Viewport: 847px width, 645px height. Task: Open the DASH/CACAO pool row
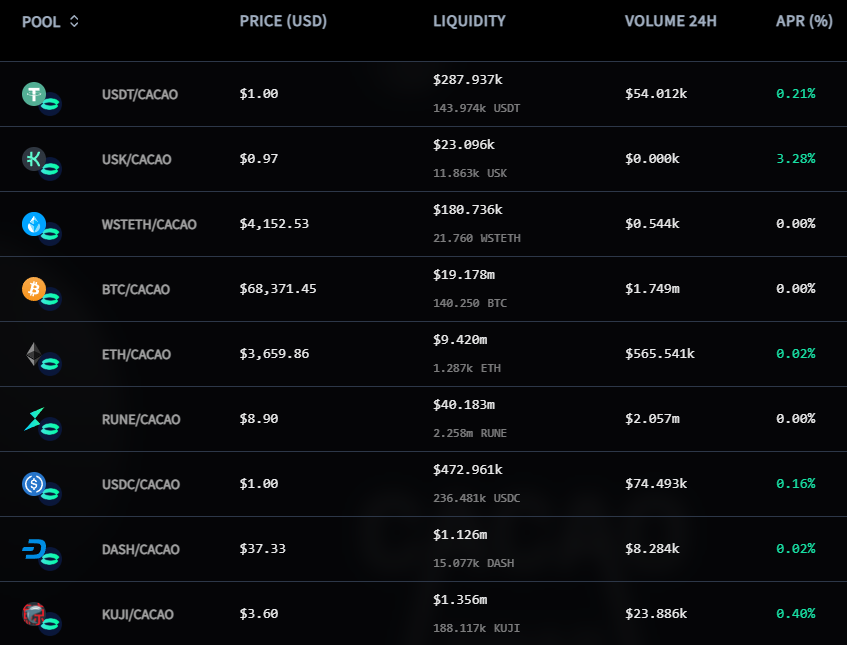424,549
